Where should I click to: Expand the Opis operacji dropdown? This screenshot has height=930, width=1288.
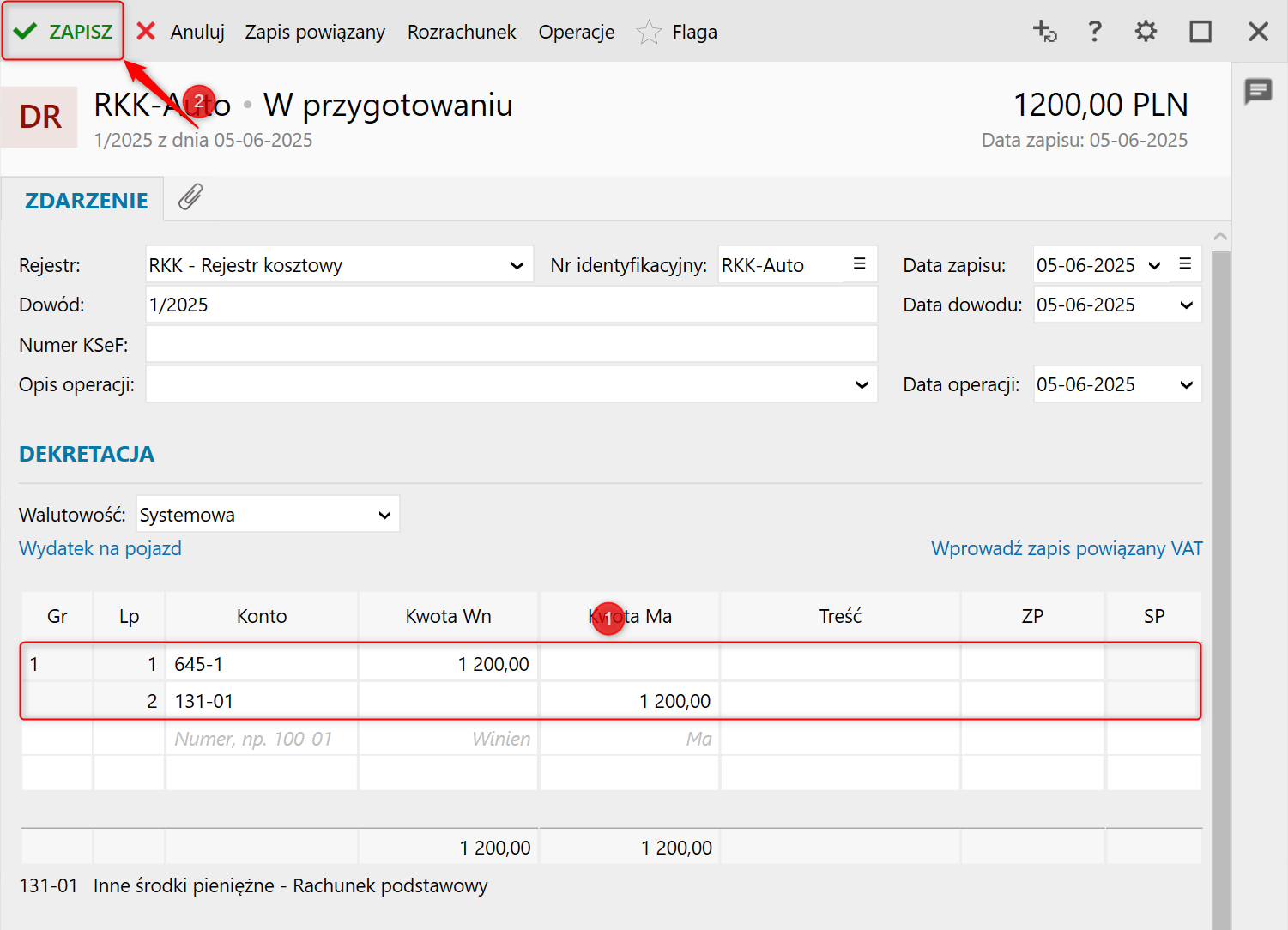pos(862,385)
